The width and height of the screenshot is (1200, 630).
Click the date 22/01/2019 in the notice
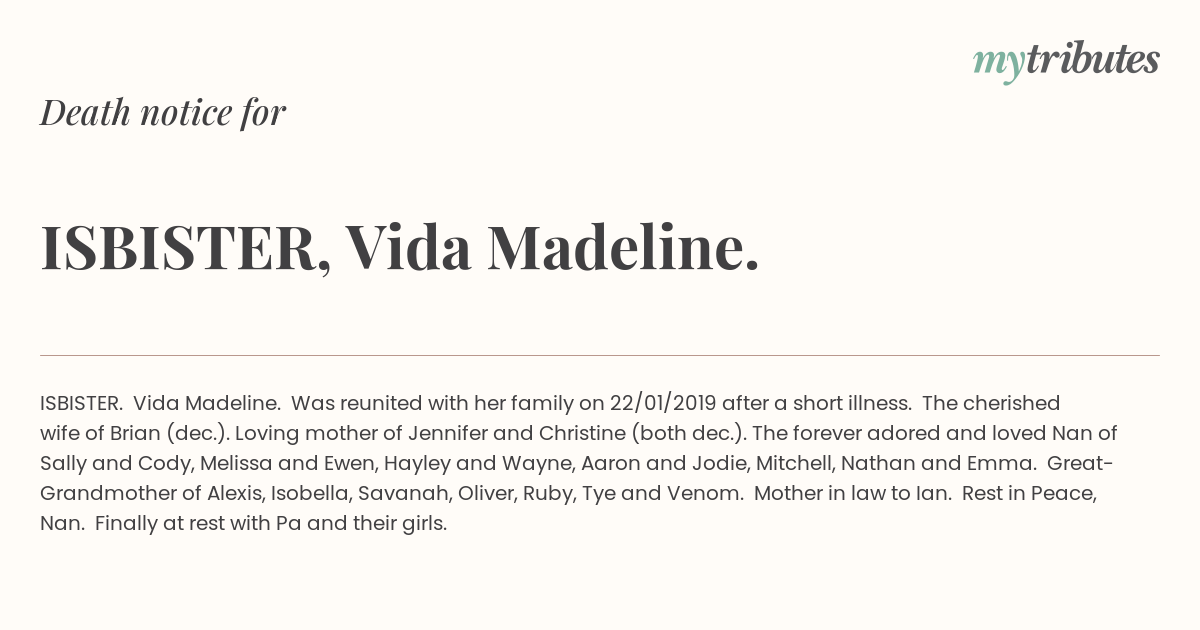tap(663, 404)
